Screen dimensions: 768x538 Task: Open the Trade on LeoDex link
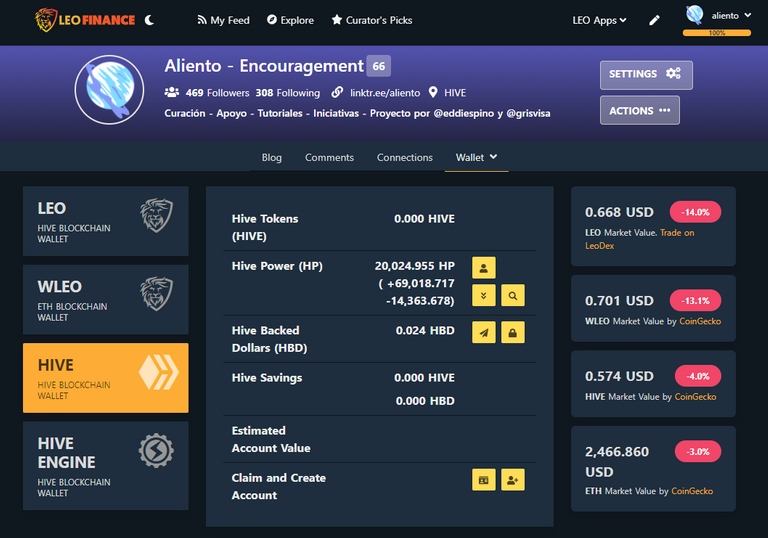(640, 239)
